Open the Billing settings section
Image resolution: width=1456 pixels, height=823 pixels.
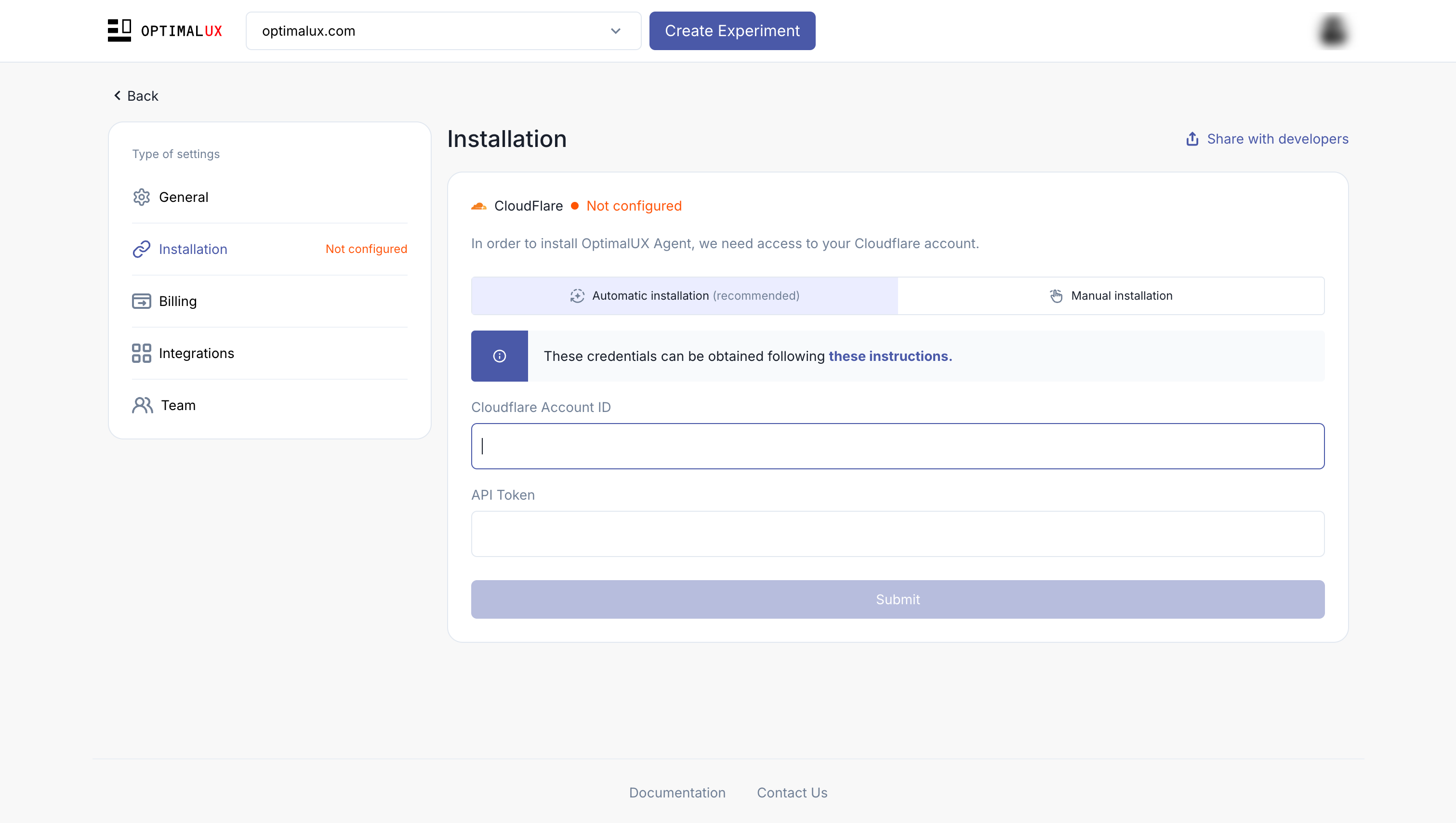click(x=177, y=301)
